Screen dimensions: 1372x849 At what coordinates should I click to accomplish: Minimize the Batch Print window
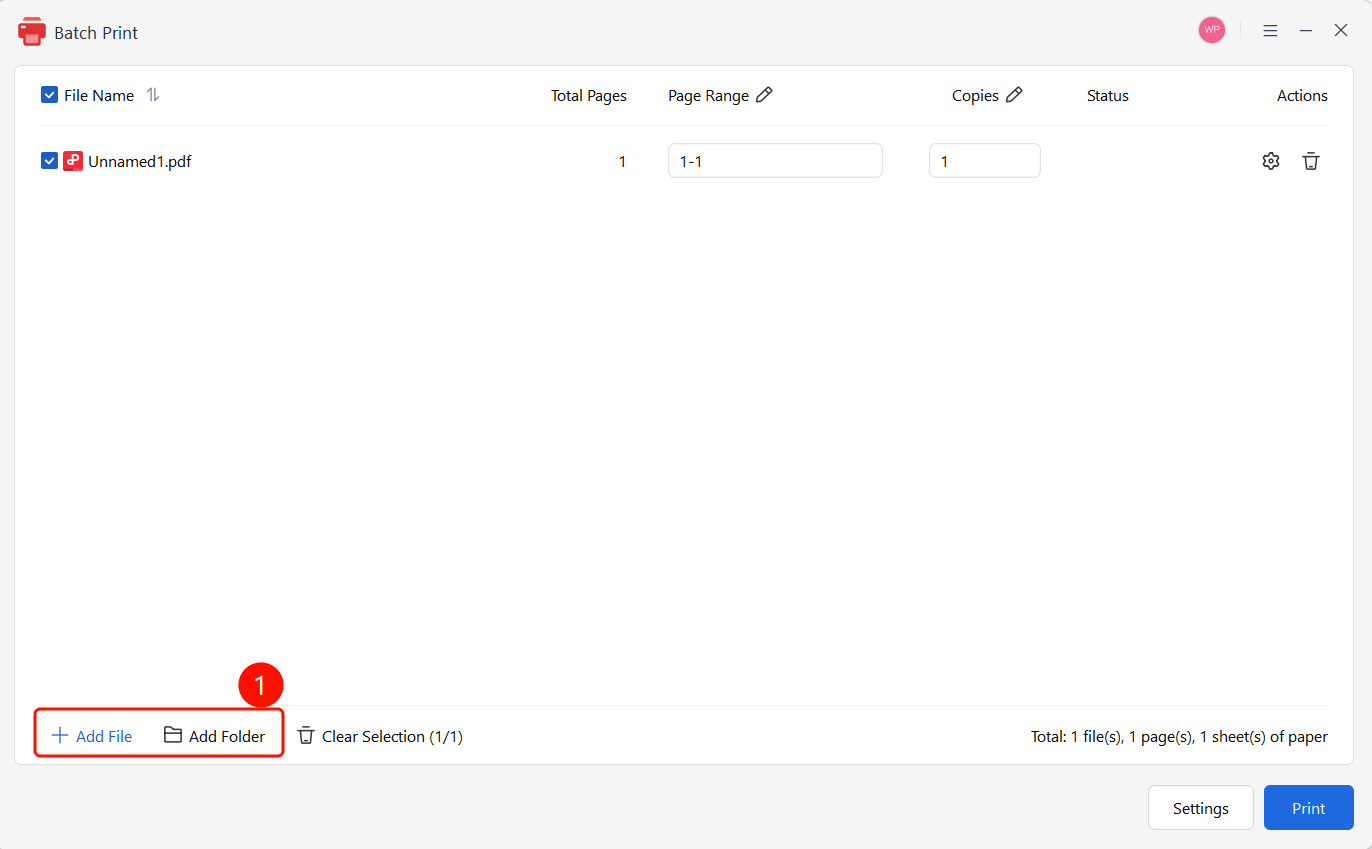point(1306,31)
